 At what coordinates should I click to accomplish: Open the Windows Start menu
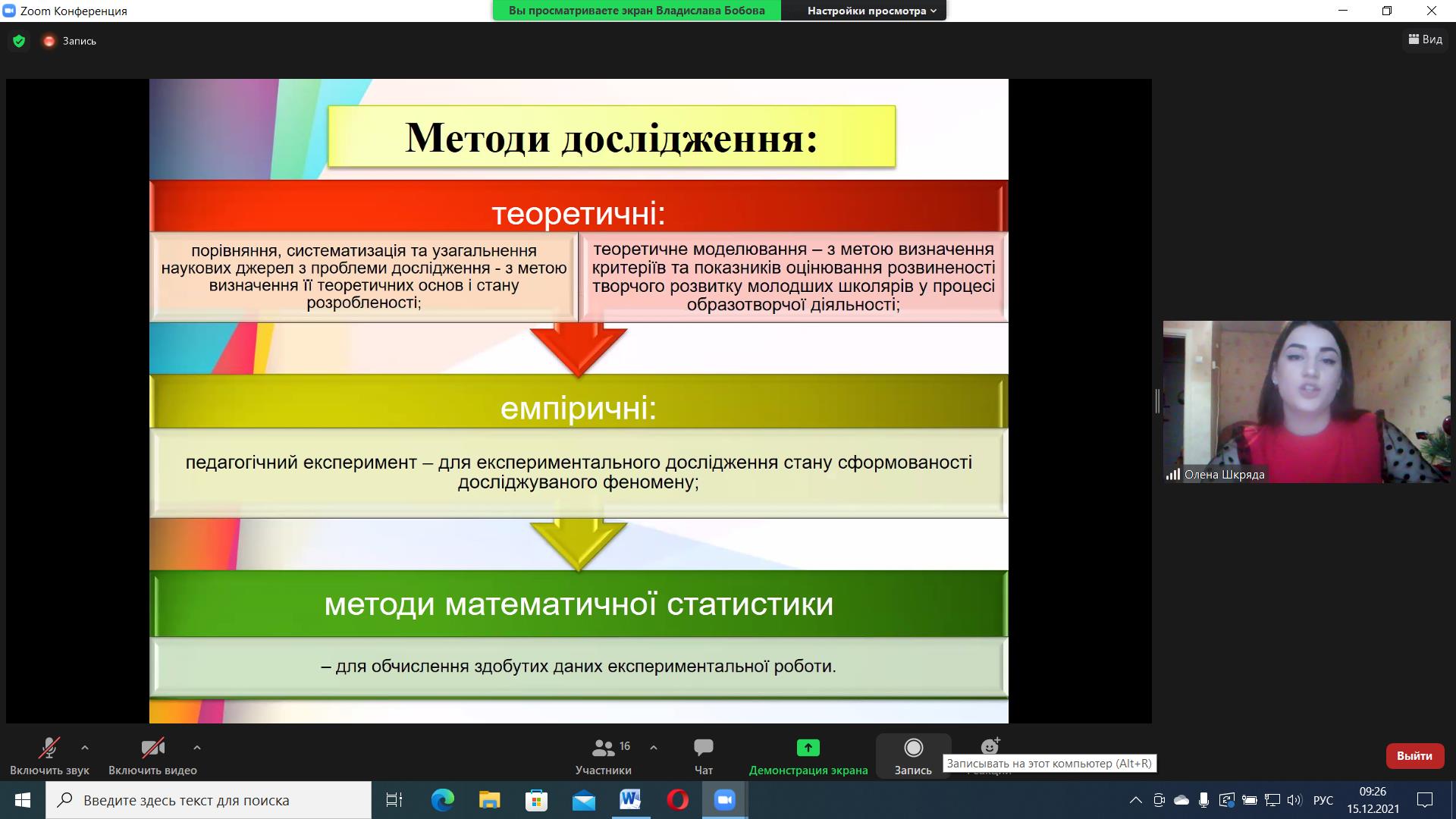pos(23,800)
